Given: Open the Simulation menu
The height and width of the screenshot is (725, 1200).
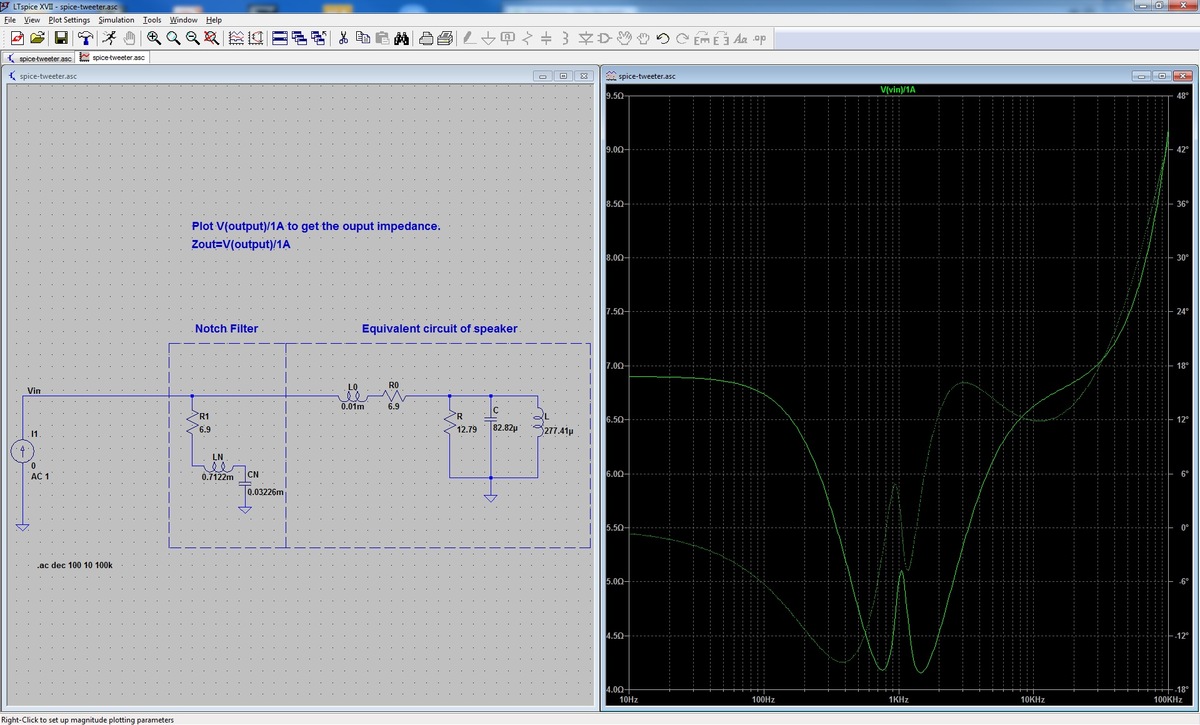Looking at the screenshot, I should pos(116,20).
